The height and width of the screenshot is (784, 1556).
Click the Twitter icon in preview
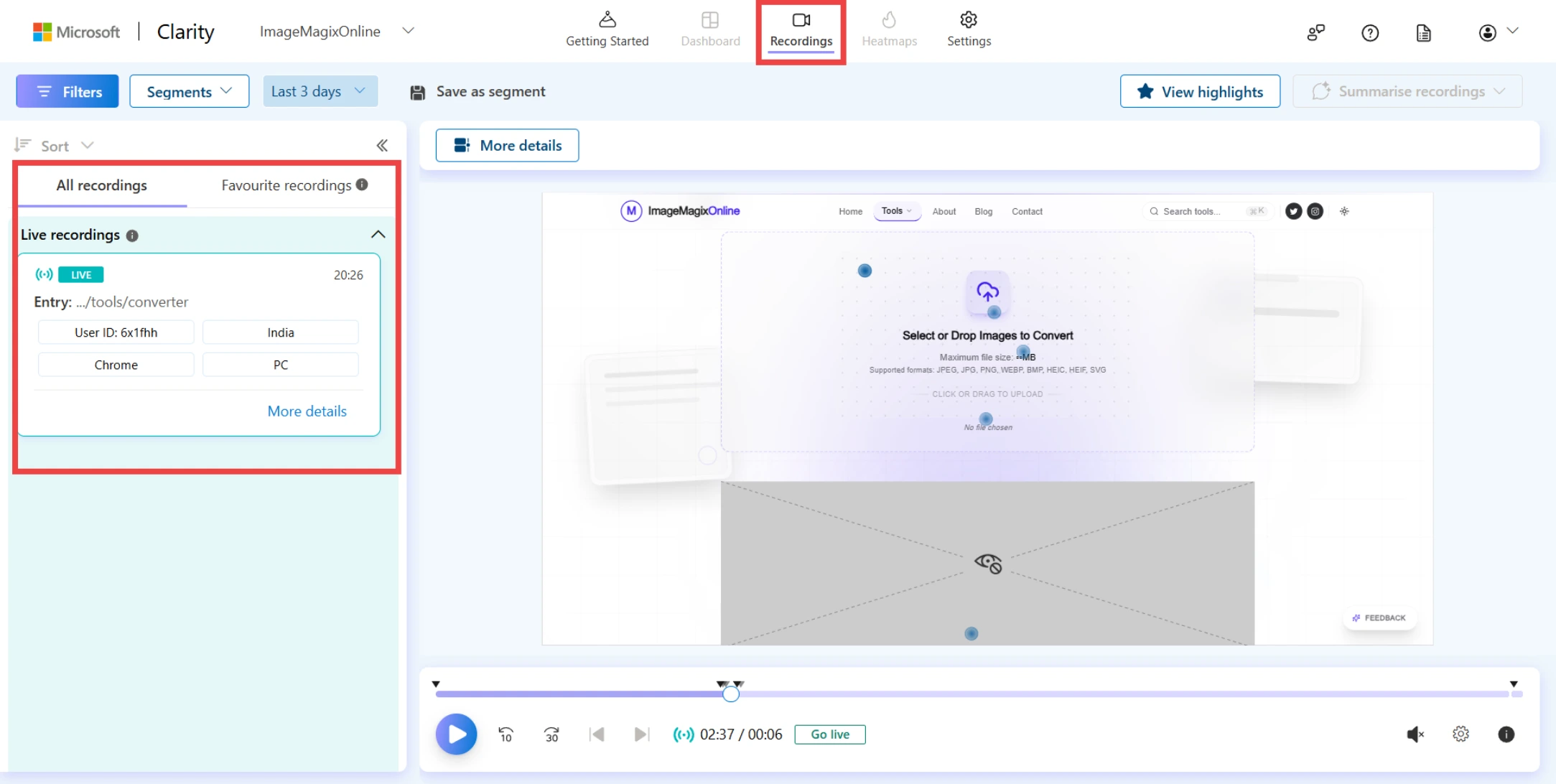click(1293, 211)
